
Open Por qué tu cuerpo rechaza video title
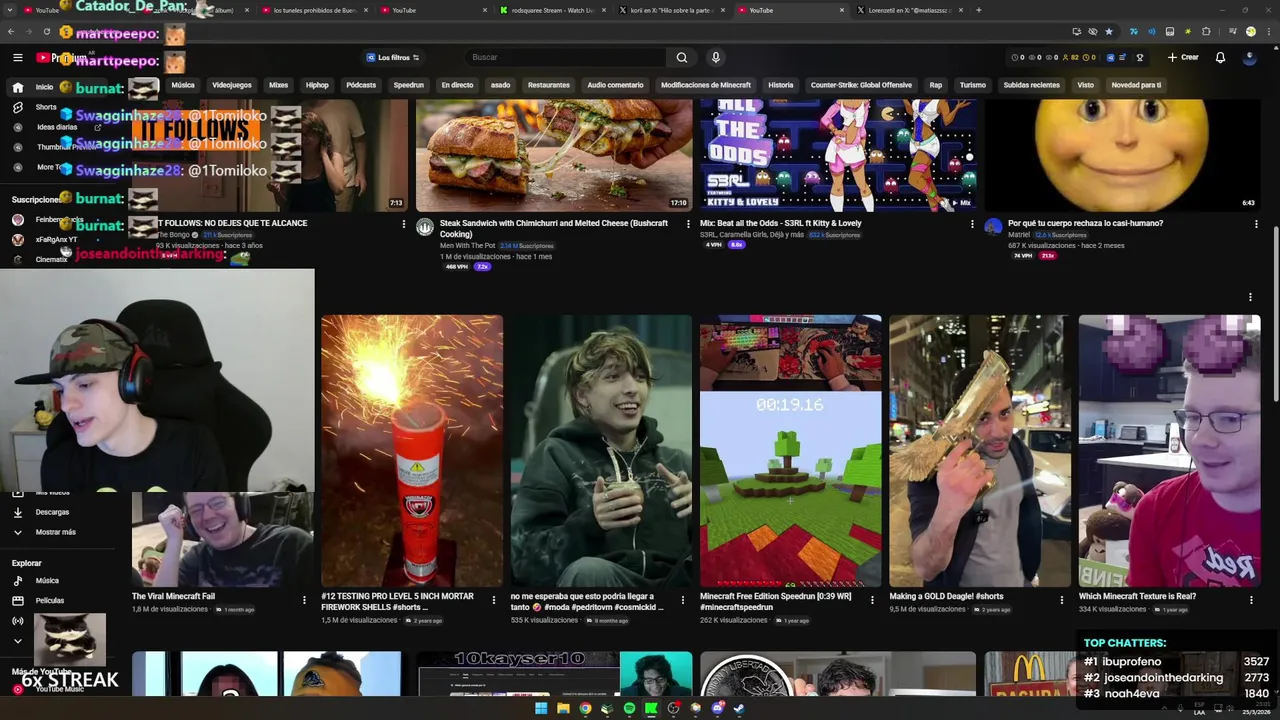1085,223
